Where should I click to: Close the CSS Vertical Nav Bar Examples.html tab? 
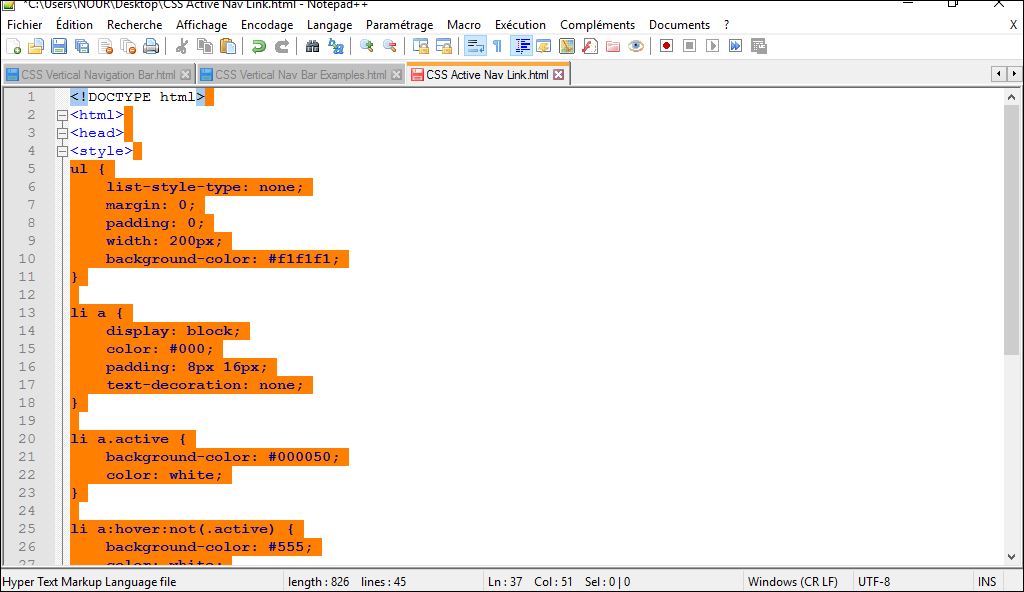[x=396, y=75]
